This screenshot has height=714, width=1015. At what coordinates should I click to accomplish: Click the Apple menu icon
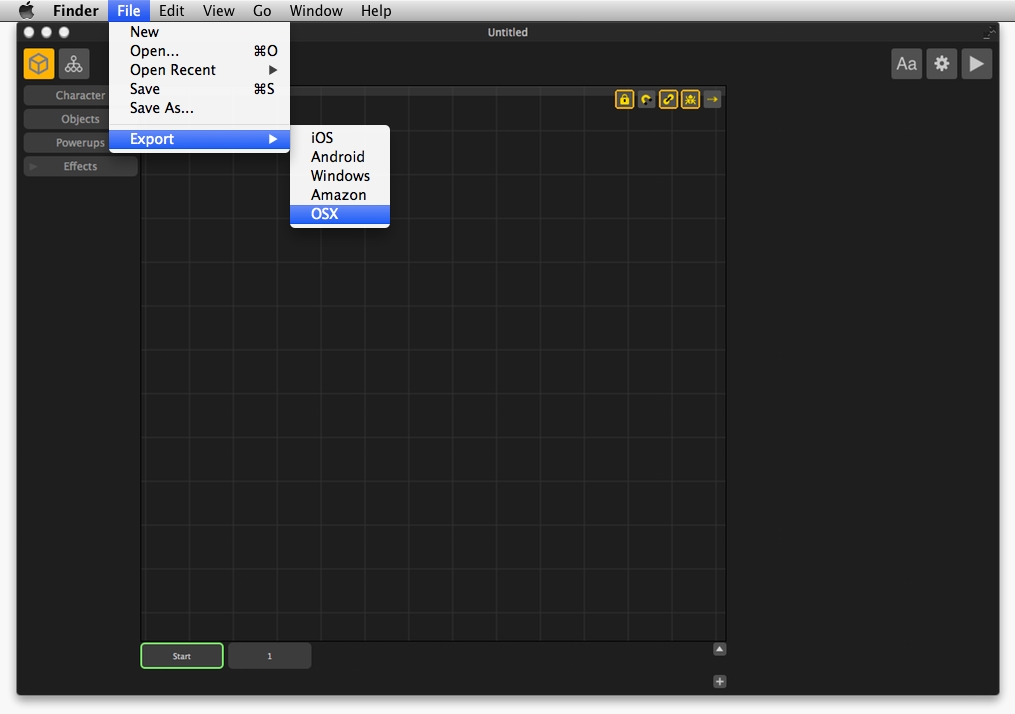click(x=26, y=11)
